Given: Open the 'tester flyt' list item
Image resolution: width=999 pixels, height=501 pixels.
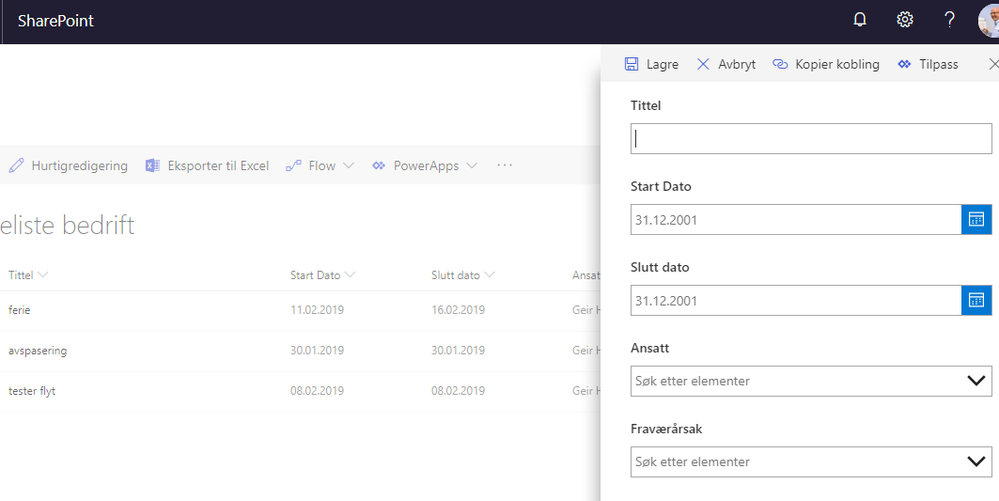Looking at the screenshot, I should coord(32,391).
